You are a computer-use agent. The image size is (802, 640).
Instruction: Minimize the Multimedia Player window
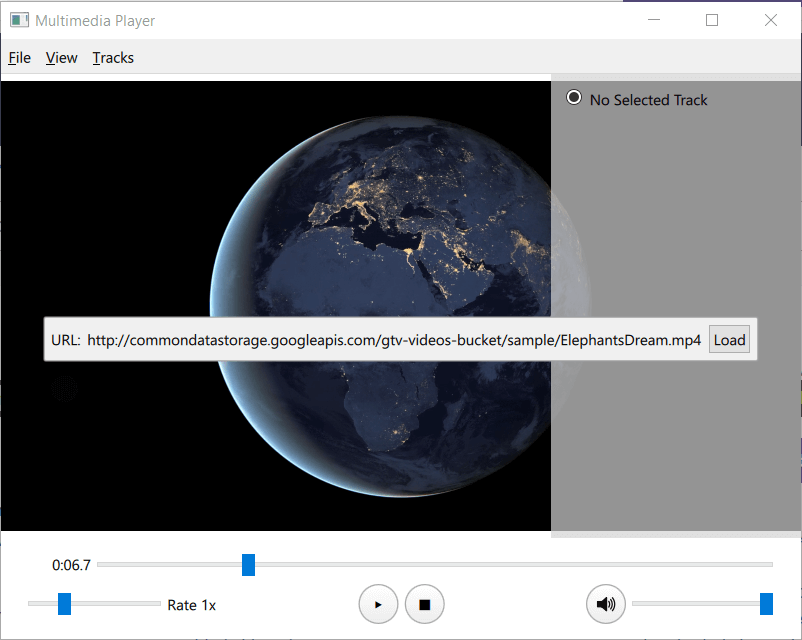(653, 20)
